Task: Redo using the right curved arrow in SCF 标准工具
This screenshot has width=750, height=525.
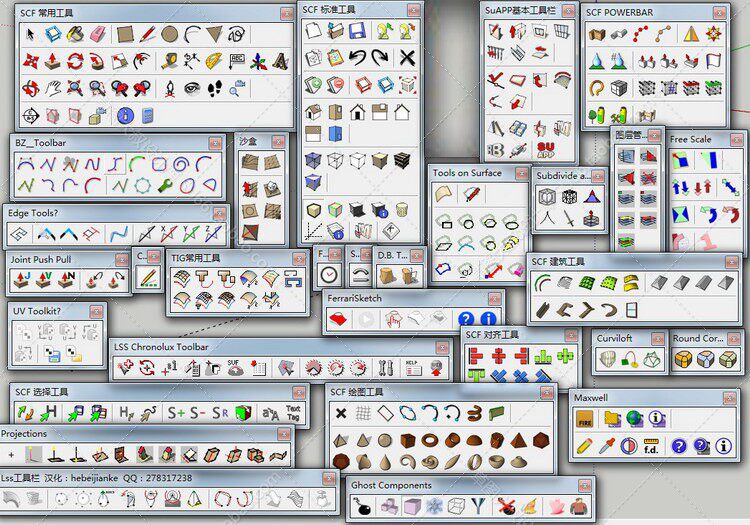Action: pos(380,58)
